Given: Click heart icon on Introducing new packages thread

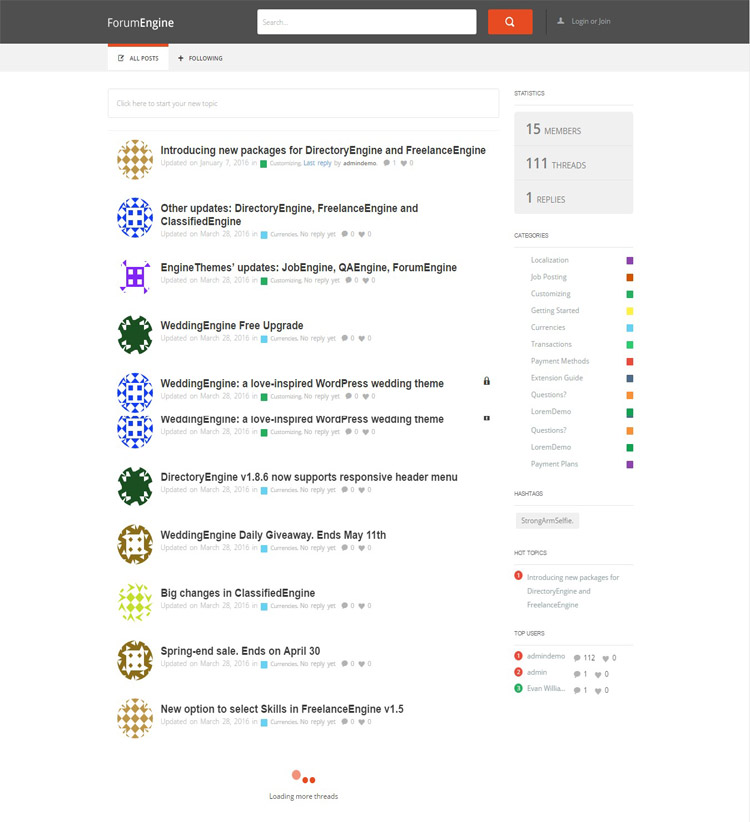Looking at the screenshot, I should pyautogui.click(x=404, y=163).
